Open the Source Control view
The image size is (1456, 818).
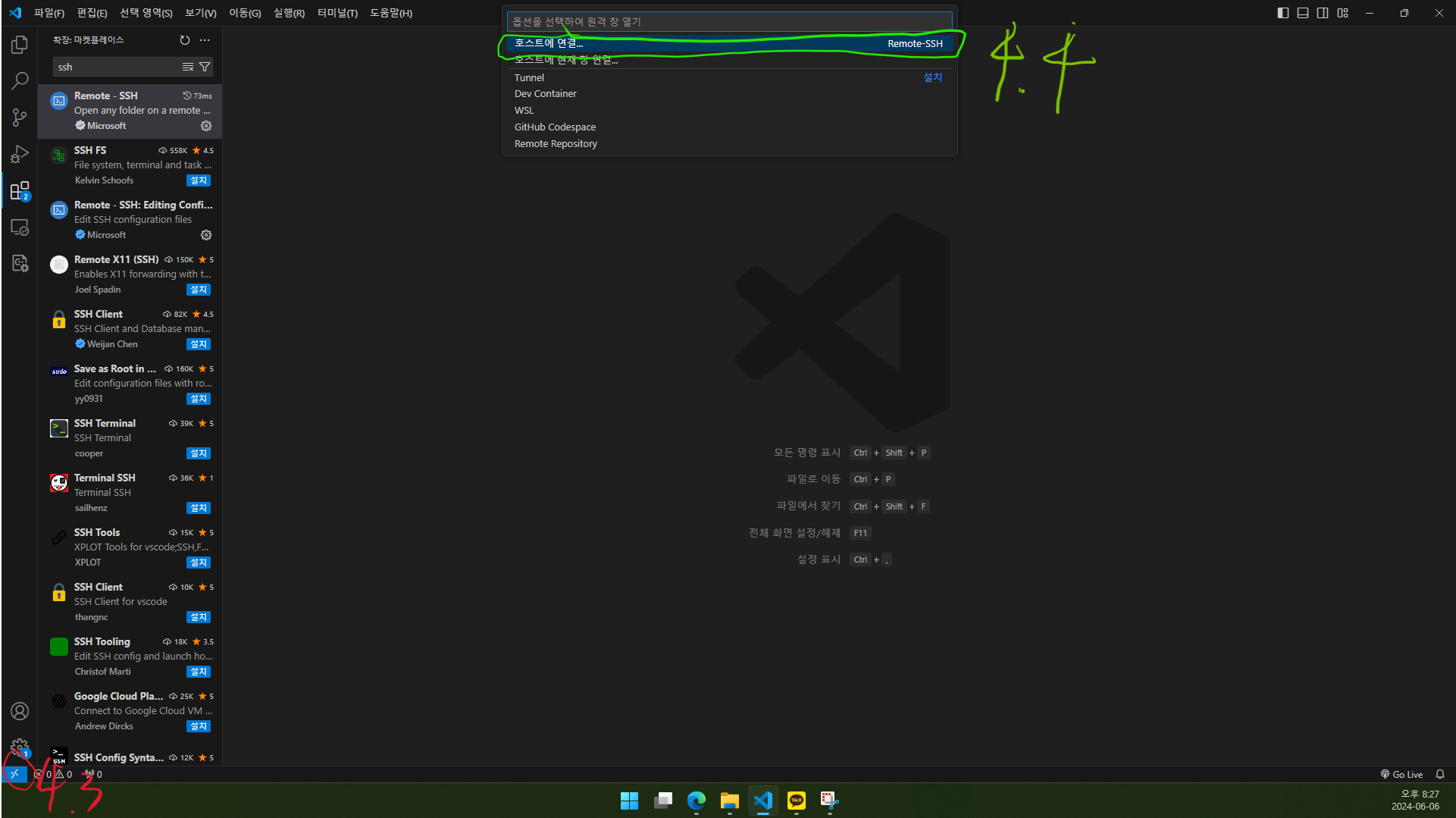point(20,117)
